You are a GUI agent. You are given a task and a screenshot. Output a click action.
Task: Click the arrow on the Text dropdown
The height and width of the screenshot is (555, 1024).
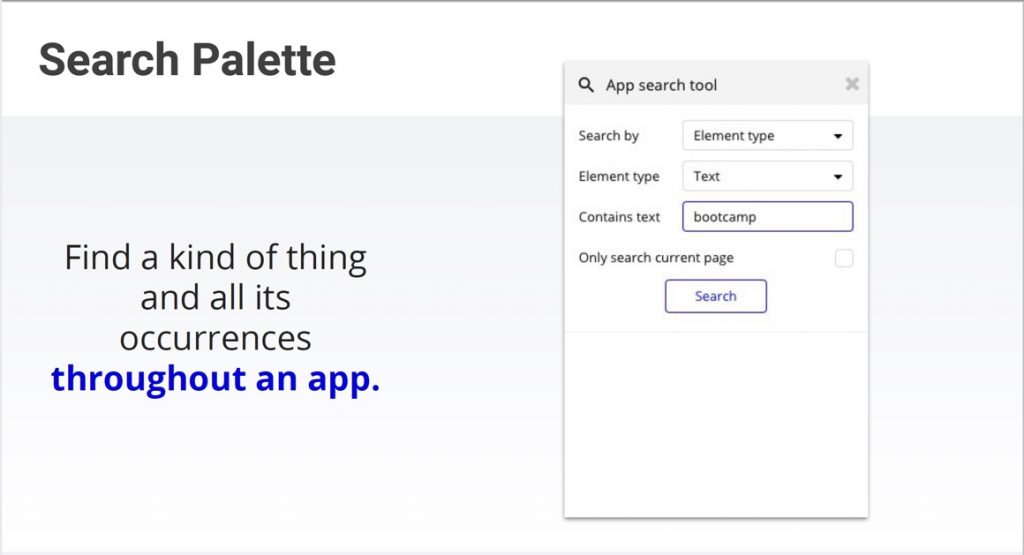pyautogui.click(x=838, y=177)
